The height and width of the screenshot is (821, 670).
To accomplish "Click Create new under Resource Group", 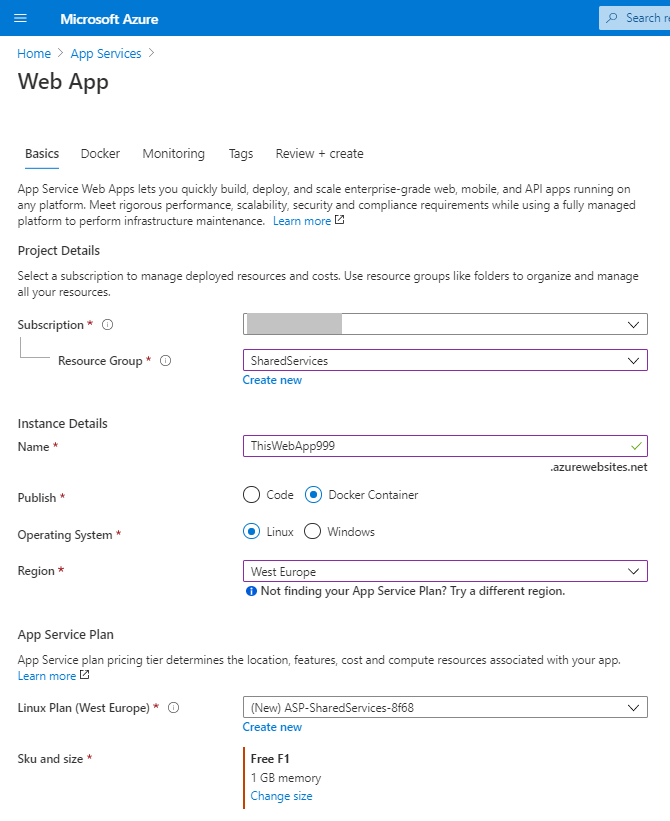I will coord(272,380).
